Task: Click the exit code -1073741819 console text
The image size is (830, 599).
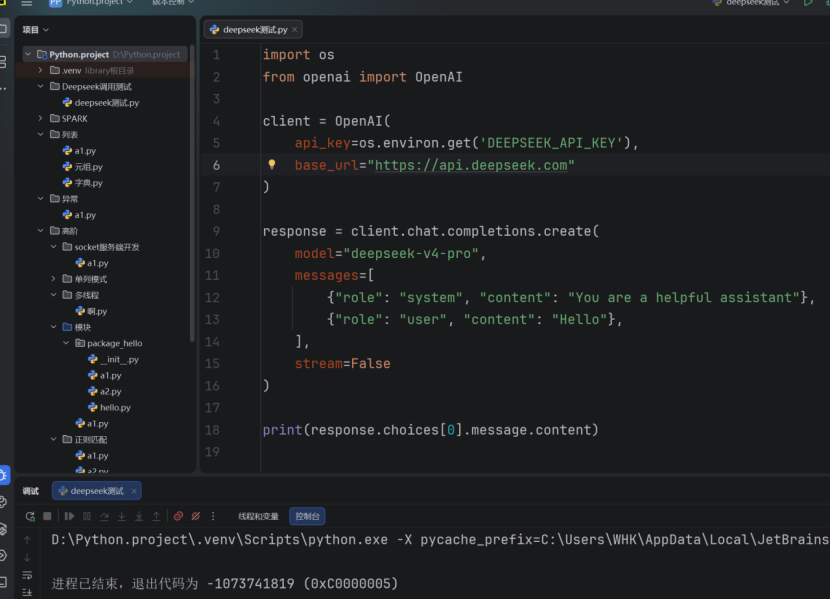Action: click(250, 584)
